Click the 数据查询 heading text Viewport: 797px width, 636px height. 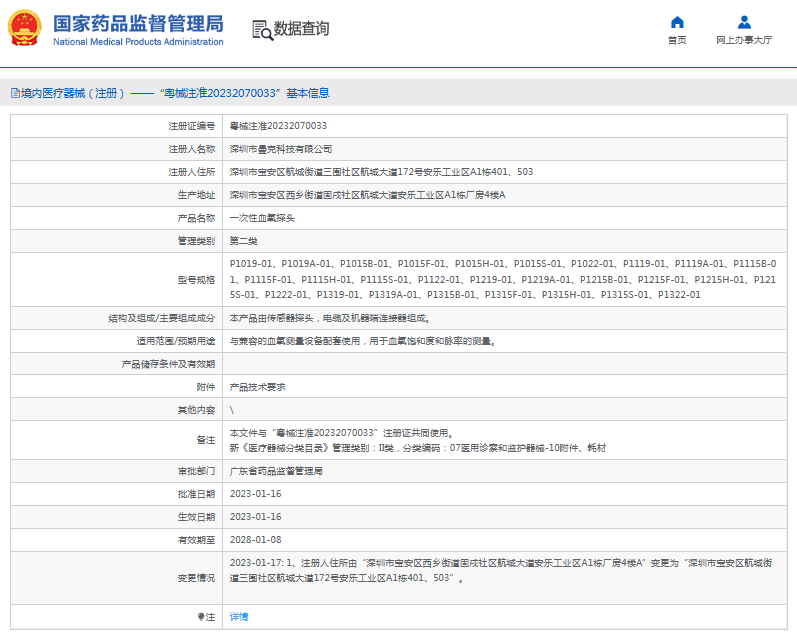pos(301,29)
